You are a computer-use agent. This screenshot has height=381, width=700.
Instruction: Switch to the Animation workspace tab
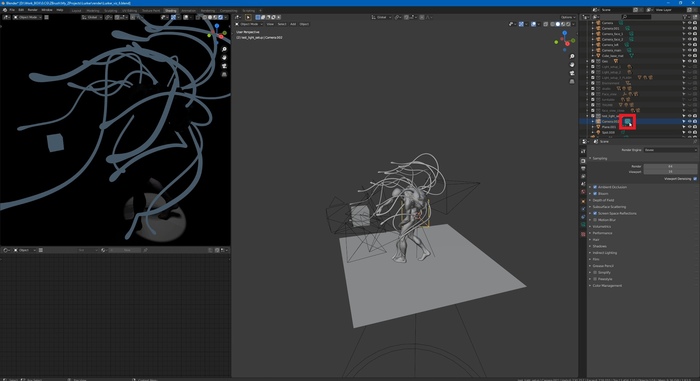click(x=188, y=10)
